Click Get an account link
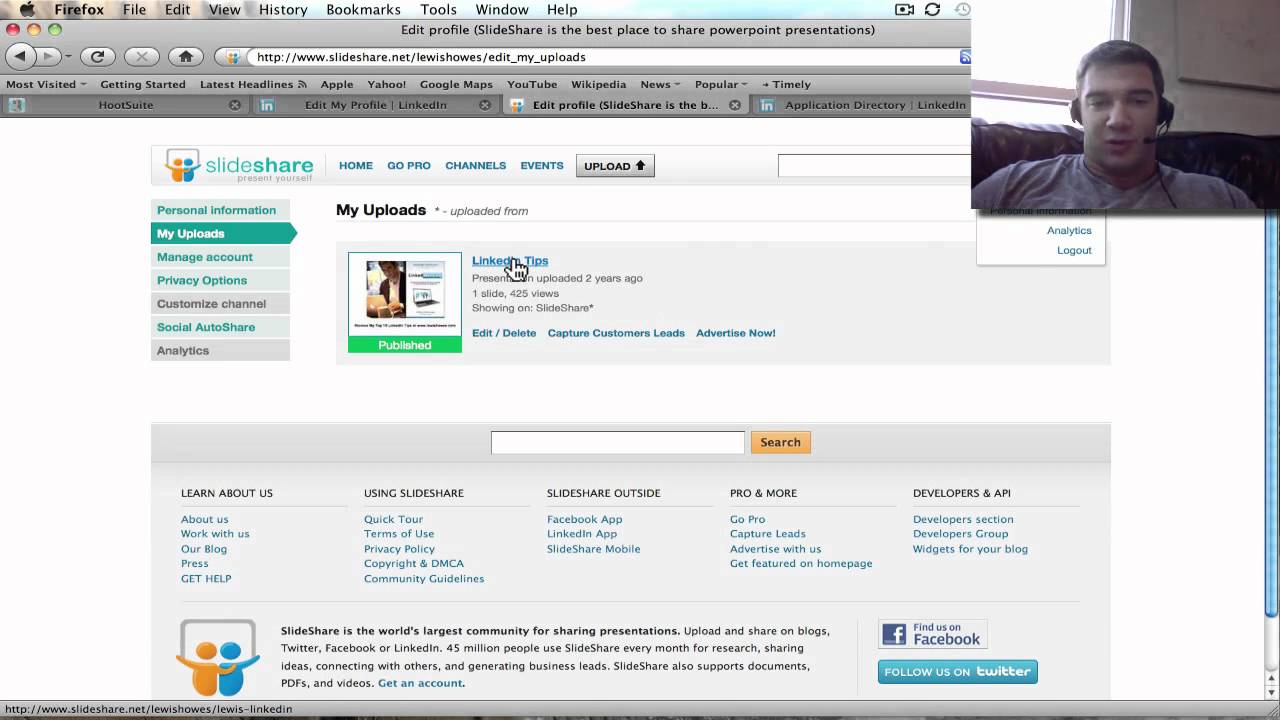This screenshot has width=1280, height=720. (420, 683)
